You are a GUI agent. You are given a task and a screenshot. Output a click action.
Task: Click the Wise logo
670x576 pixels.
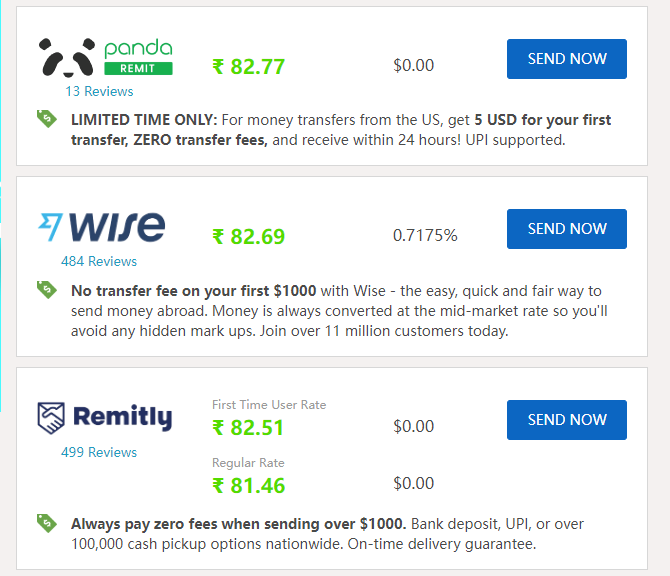point(102,226)
